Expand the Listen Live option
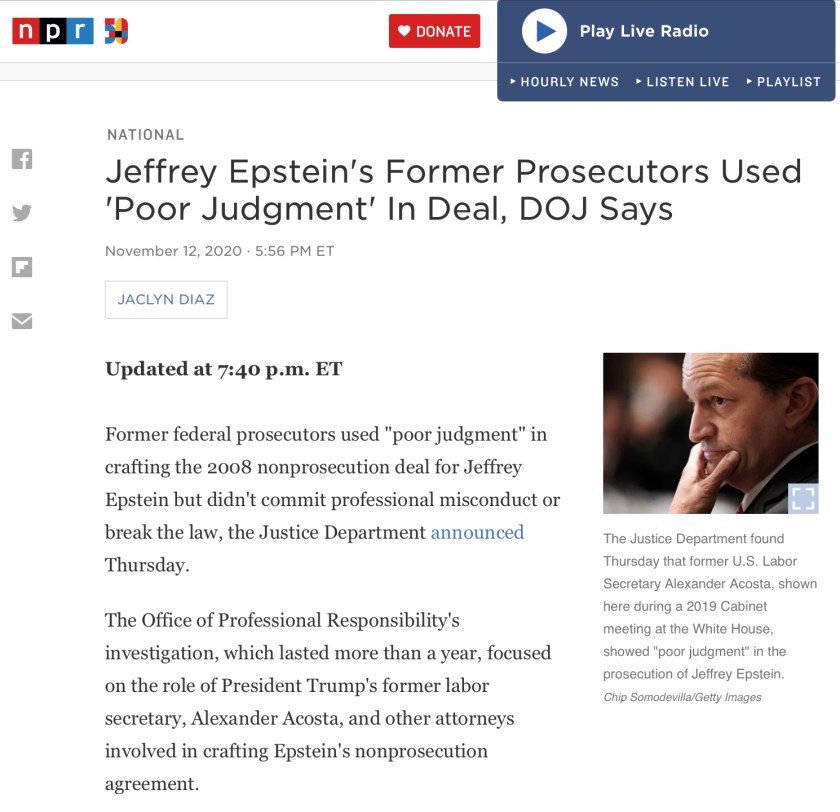840x812 pixels. pos(683,82)
